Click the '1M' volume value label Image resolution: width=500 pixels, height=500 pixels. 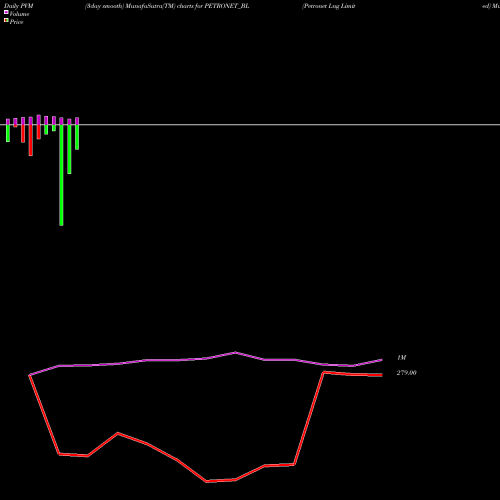coord(402,358)
